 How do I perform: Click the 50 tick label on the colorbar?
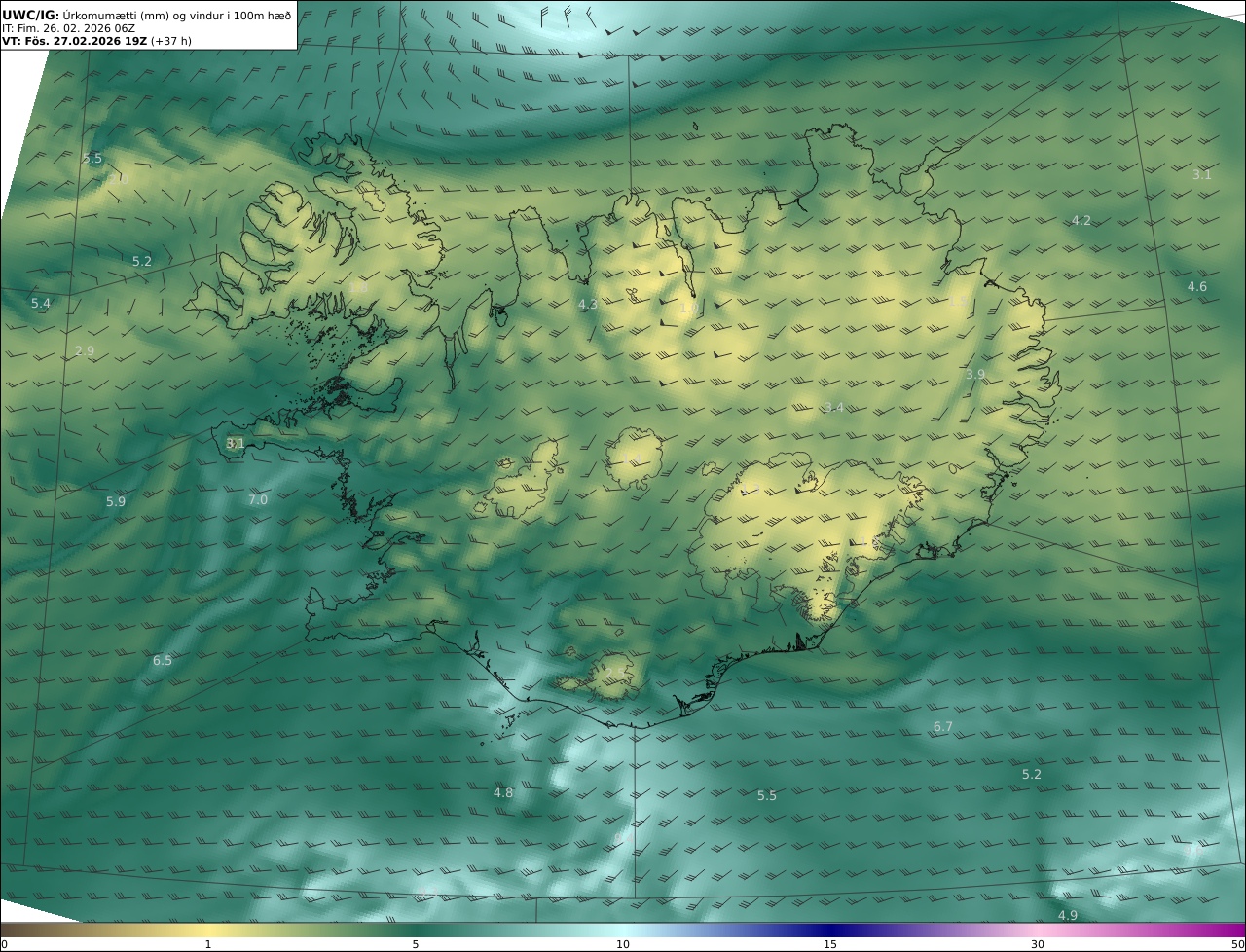pos(1237,944)
